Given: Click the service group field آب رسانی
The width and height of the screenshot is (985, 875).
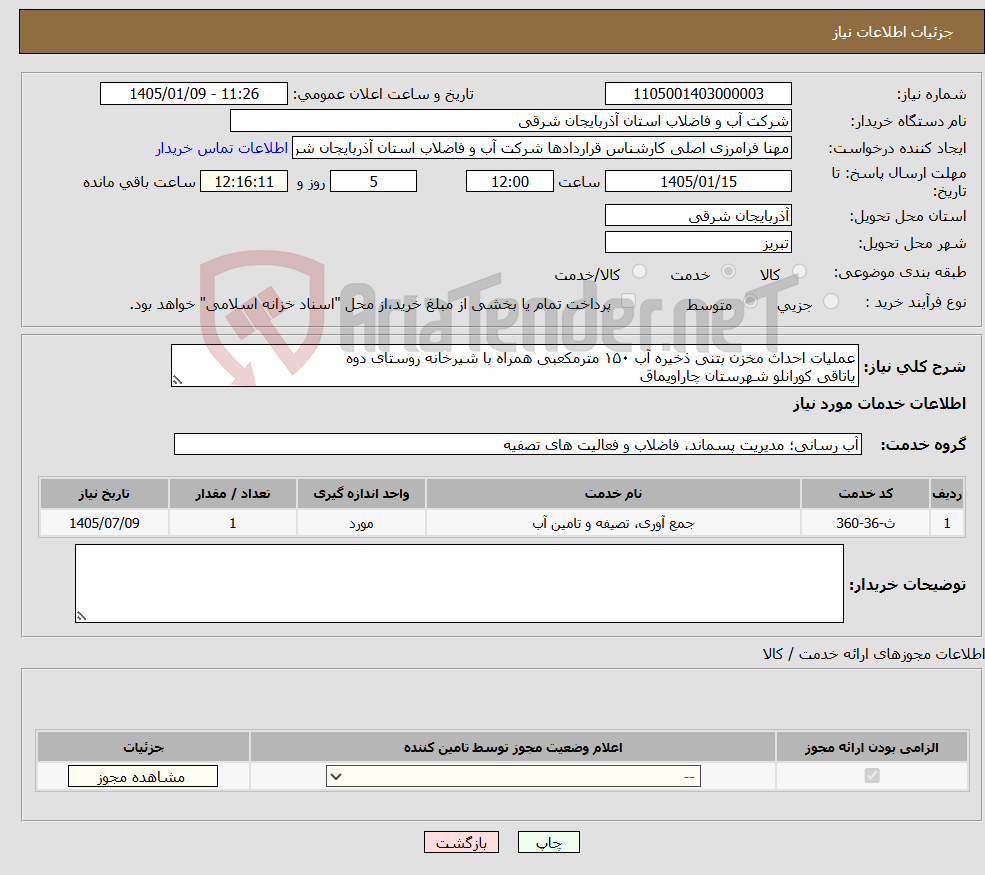Looking at the screenshot, I should (518, 445).
